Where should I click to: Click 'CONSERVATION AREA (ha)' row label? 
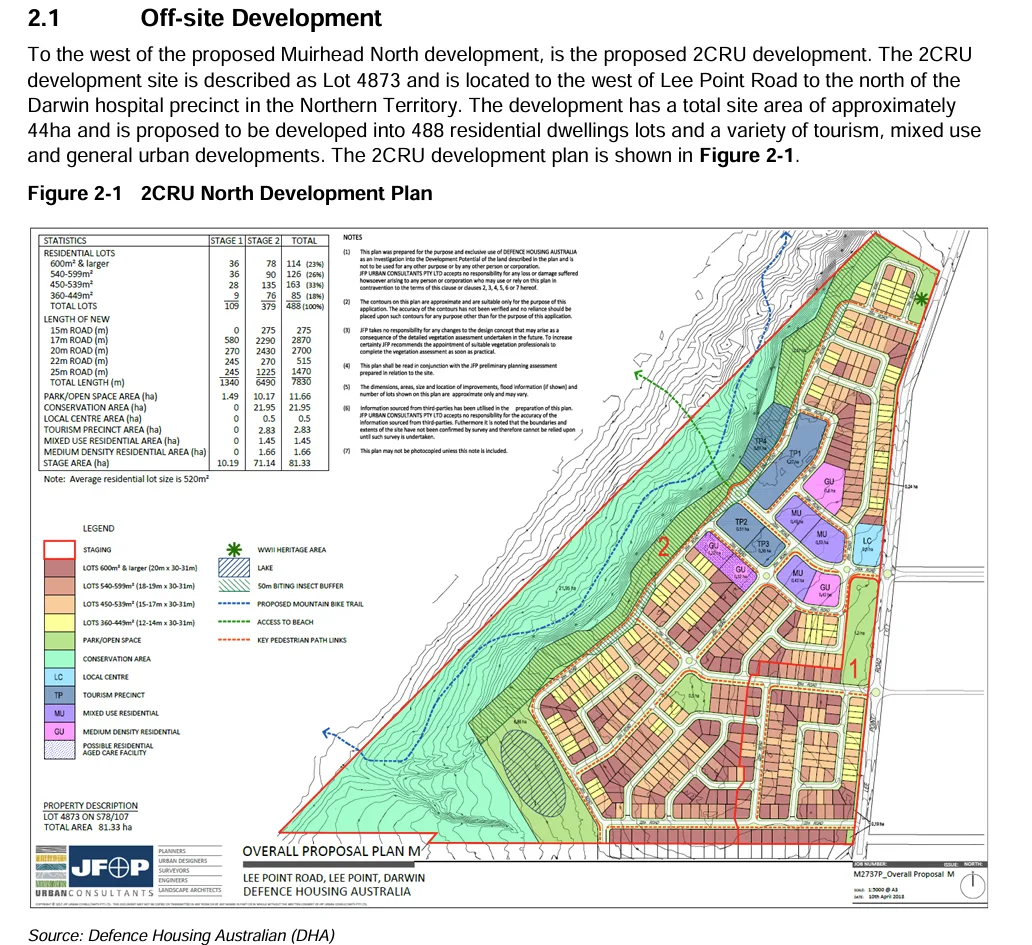pyautogui.click(x=95, y=407)
